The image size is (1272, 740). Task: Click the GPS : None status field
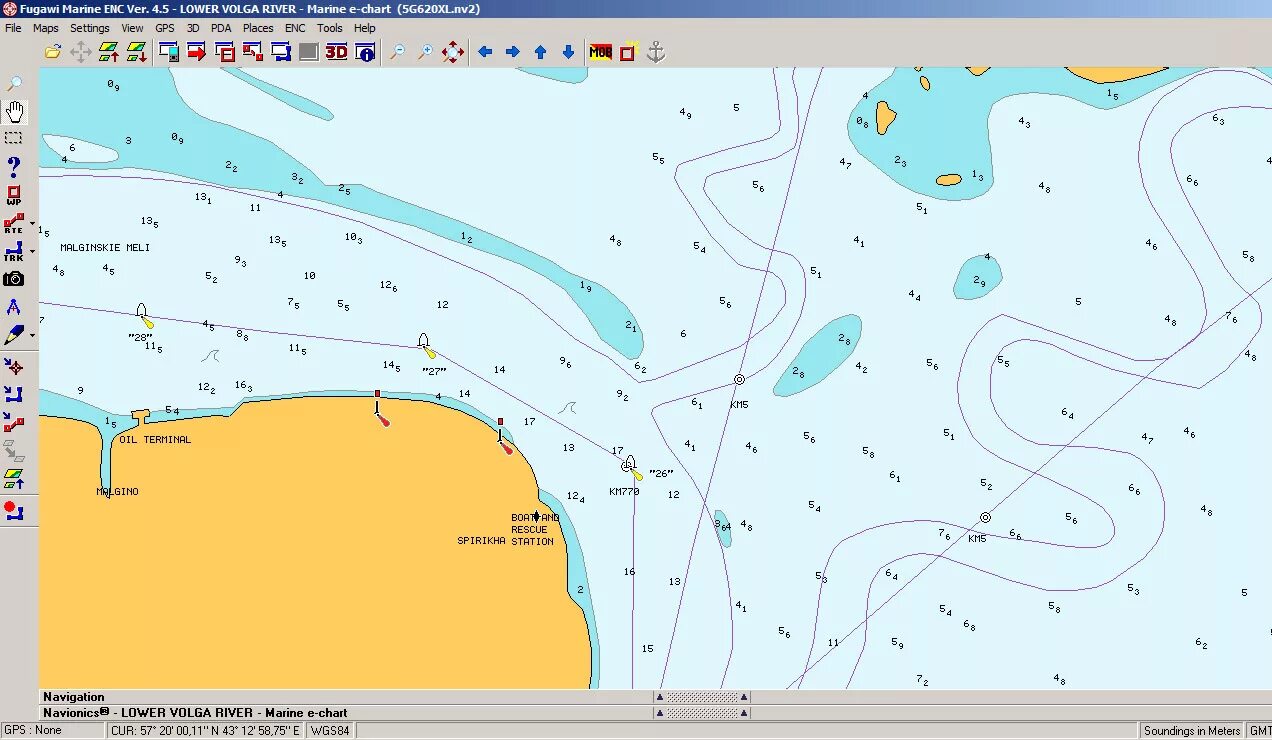click(x=53, y=730)
